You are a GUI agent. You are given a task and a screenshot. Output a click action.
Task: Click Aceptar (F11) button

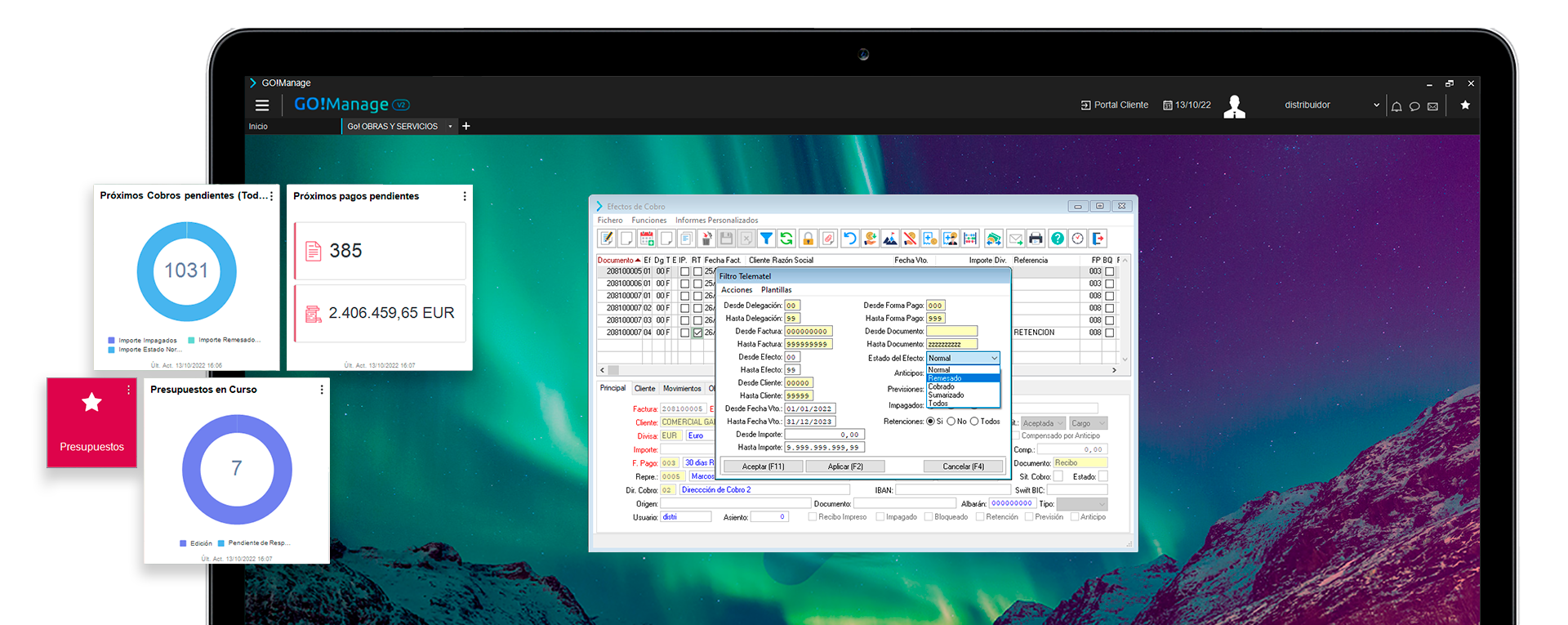point(763,467)
